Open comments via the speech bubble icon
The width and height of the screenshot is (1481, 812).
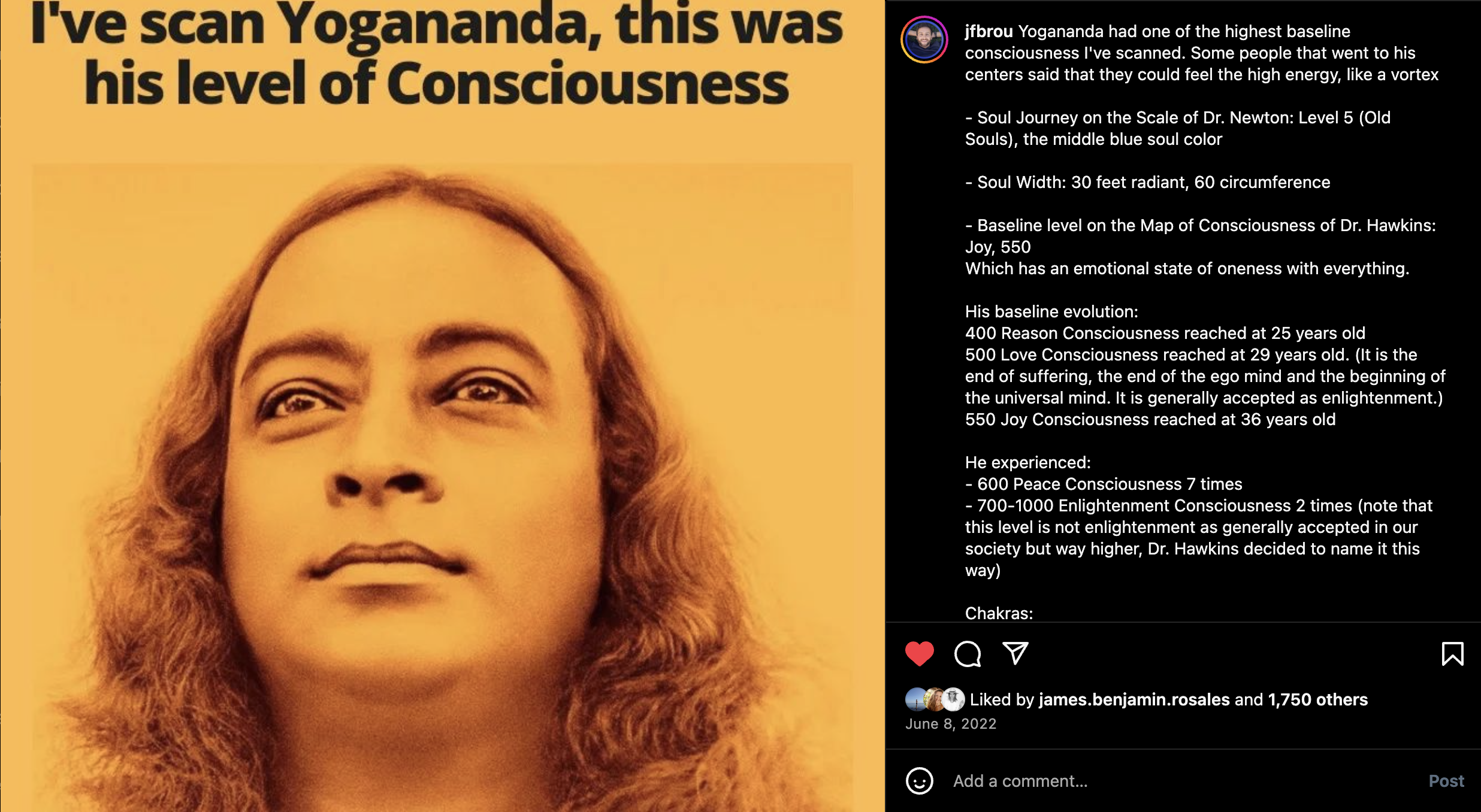click(x=968, y=654)
